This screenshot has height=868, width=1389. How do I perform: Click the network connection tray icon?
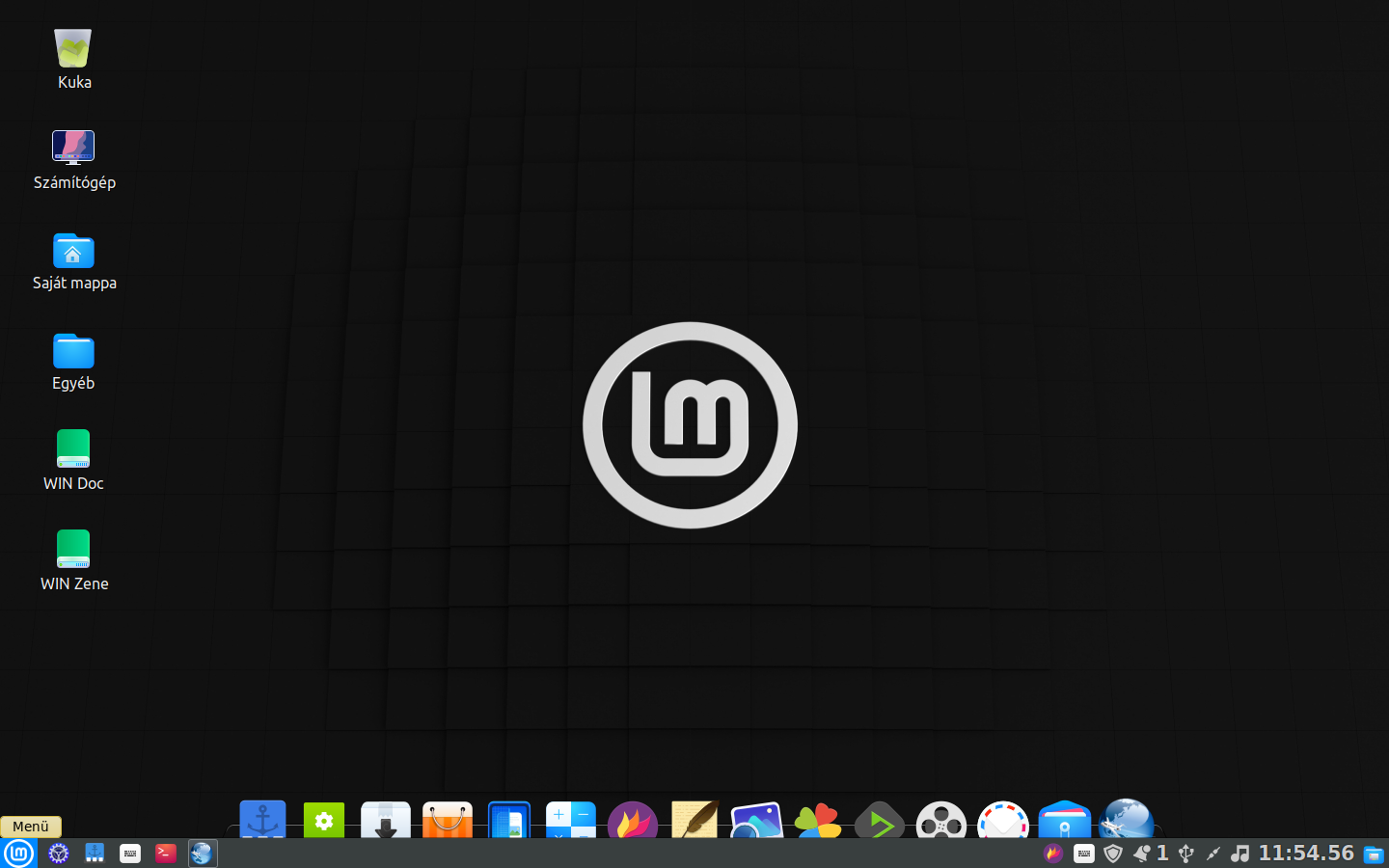[1213, 854]
